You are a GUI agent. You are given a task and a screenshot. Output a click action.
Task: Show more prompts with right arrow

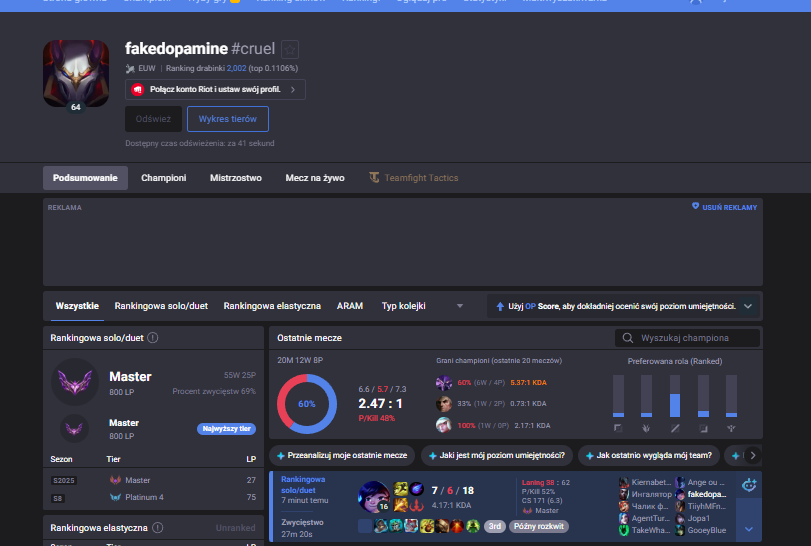pos(753,456)
